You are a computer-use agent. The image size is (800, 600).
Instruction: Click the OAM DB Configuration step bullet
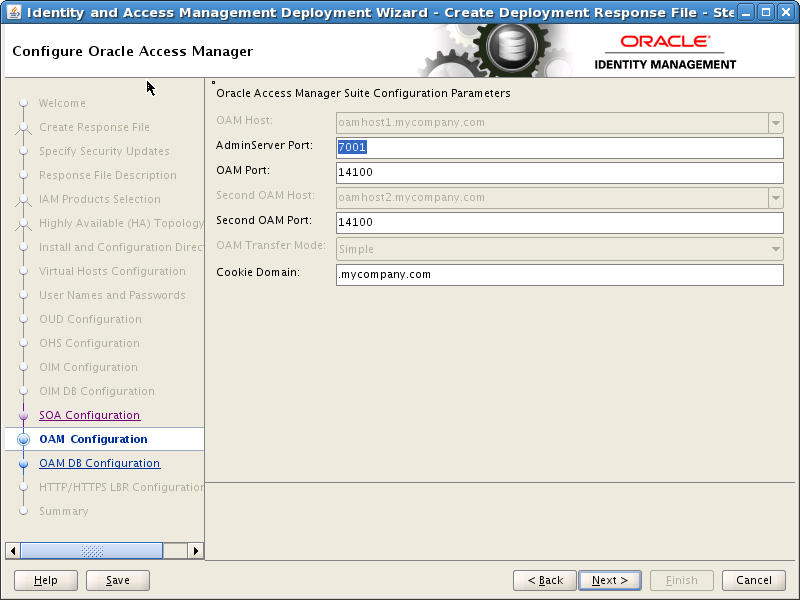23,464
